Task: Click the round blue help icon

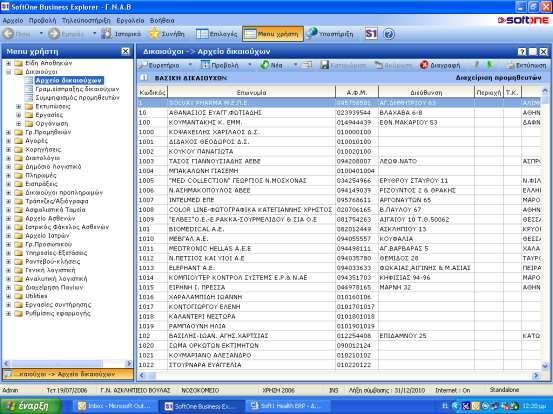Action: [x=389, y=34]
